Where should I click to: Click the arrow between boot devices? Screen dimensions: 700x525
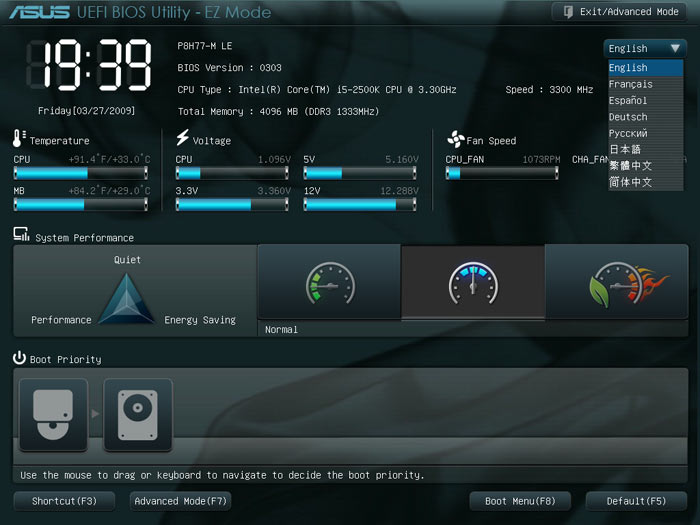pyautogui.click(x=95, y=414)
